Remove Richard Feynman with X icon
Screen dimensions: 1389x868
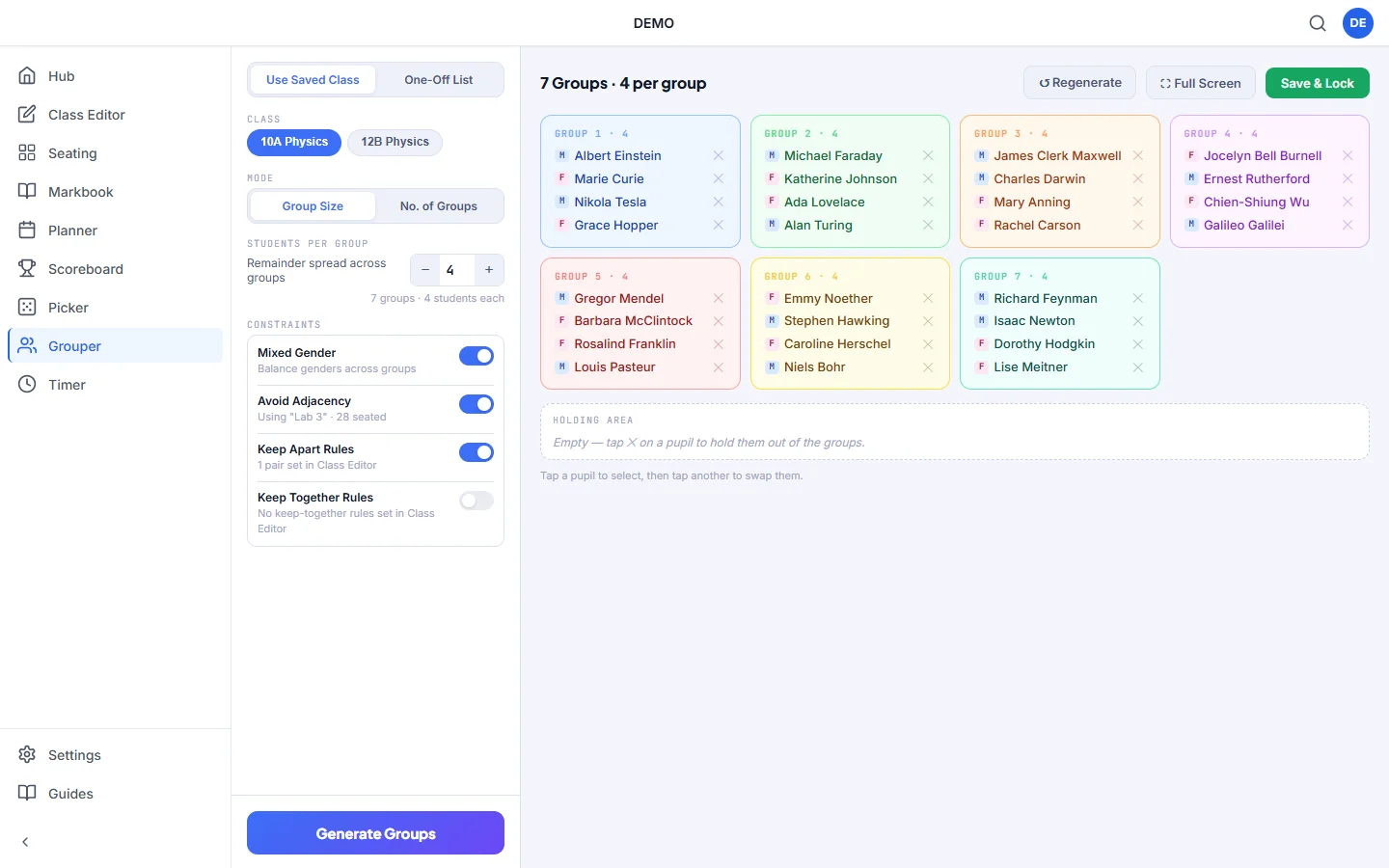tap(1138, 298)
